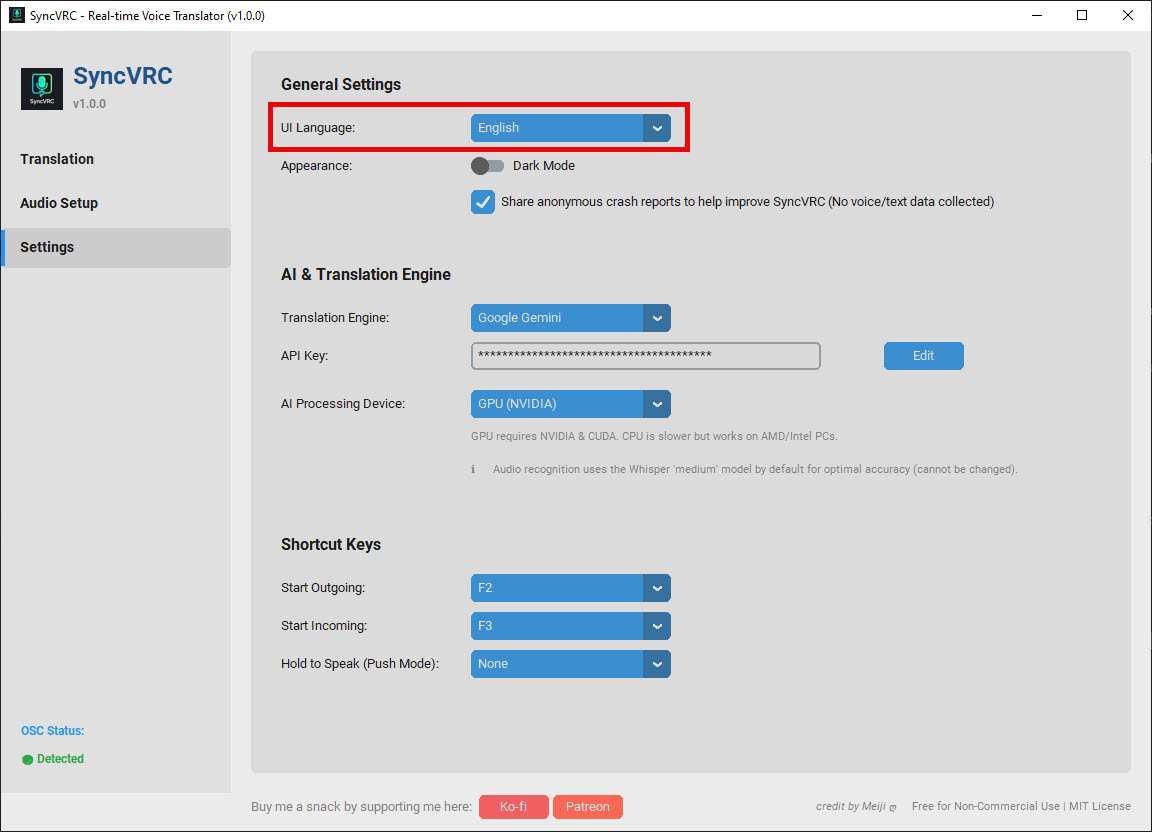Select the Settings sidebar item
Viewport: 1152px width, 832px height.
pyautogui.click(x=116, y=248)
